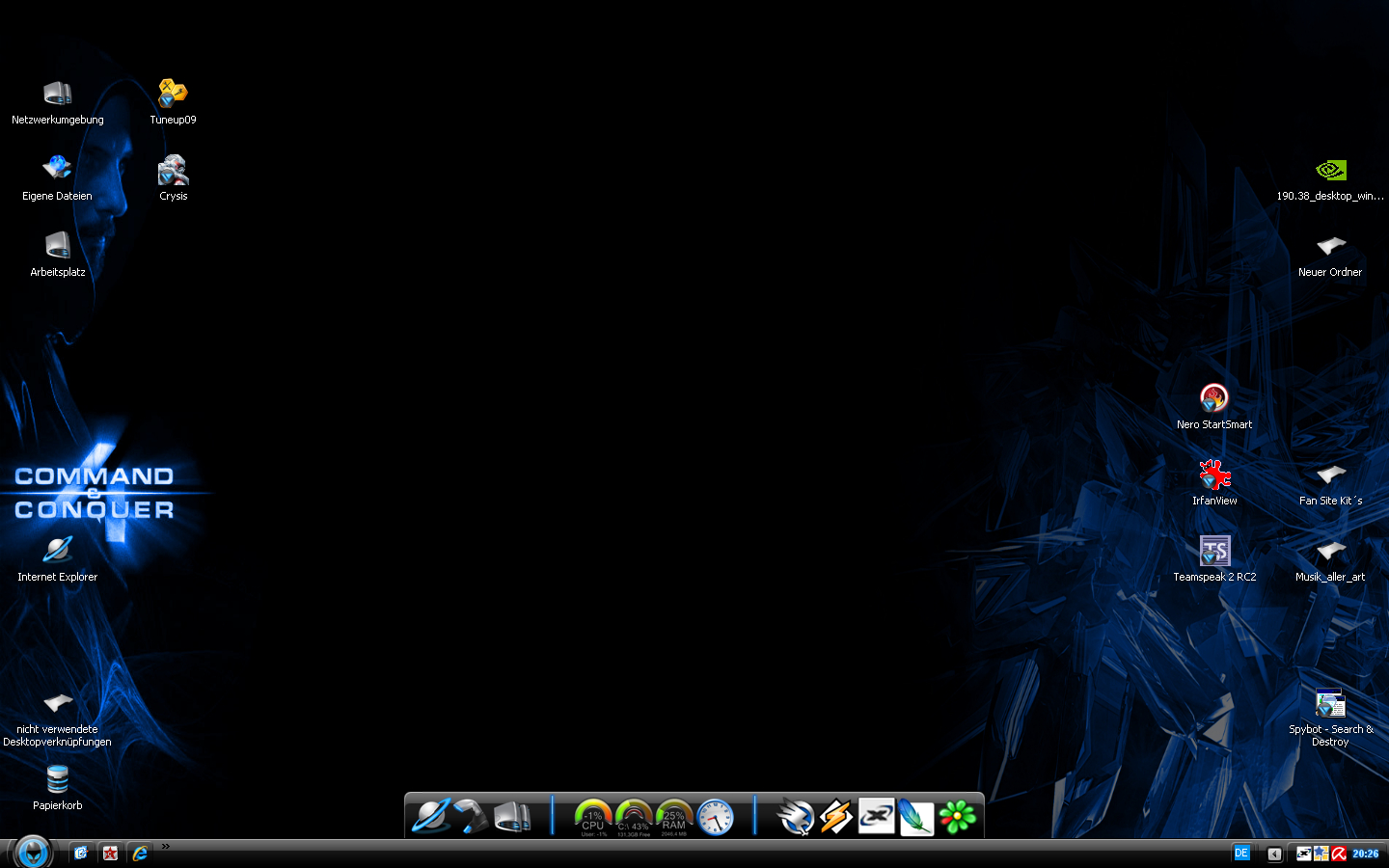The height and width of the screenshot is (868, 1389).
Task: Click the CPU usage gauge in dock
Action: tap(593, 818)
